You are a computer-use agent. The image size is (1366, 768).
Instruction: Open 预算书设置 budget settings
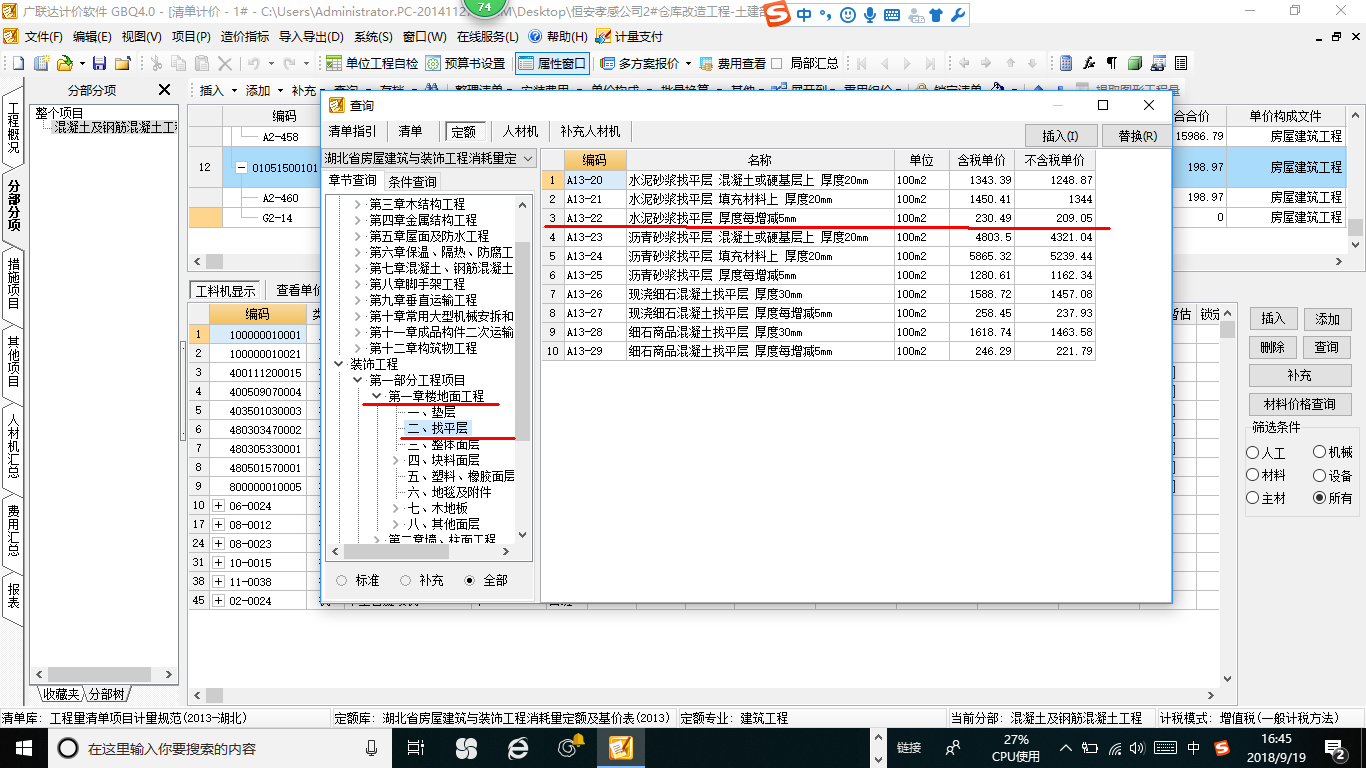pos(466,63)
